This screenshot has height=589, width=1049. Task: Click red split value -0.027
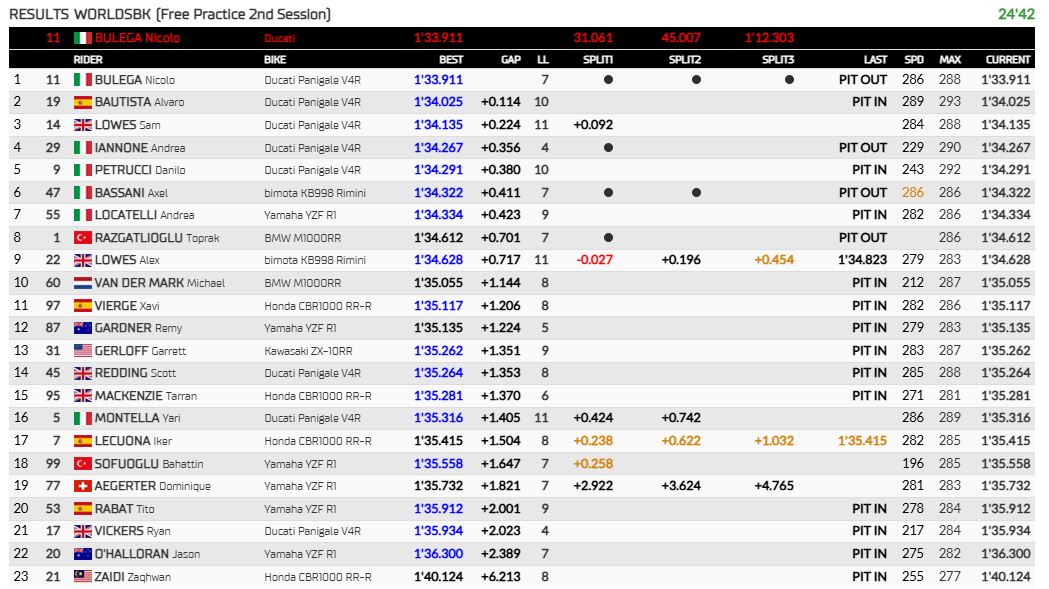point(594,260)
